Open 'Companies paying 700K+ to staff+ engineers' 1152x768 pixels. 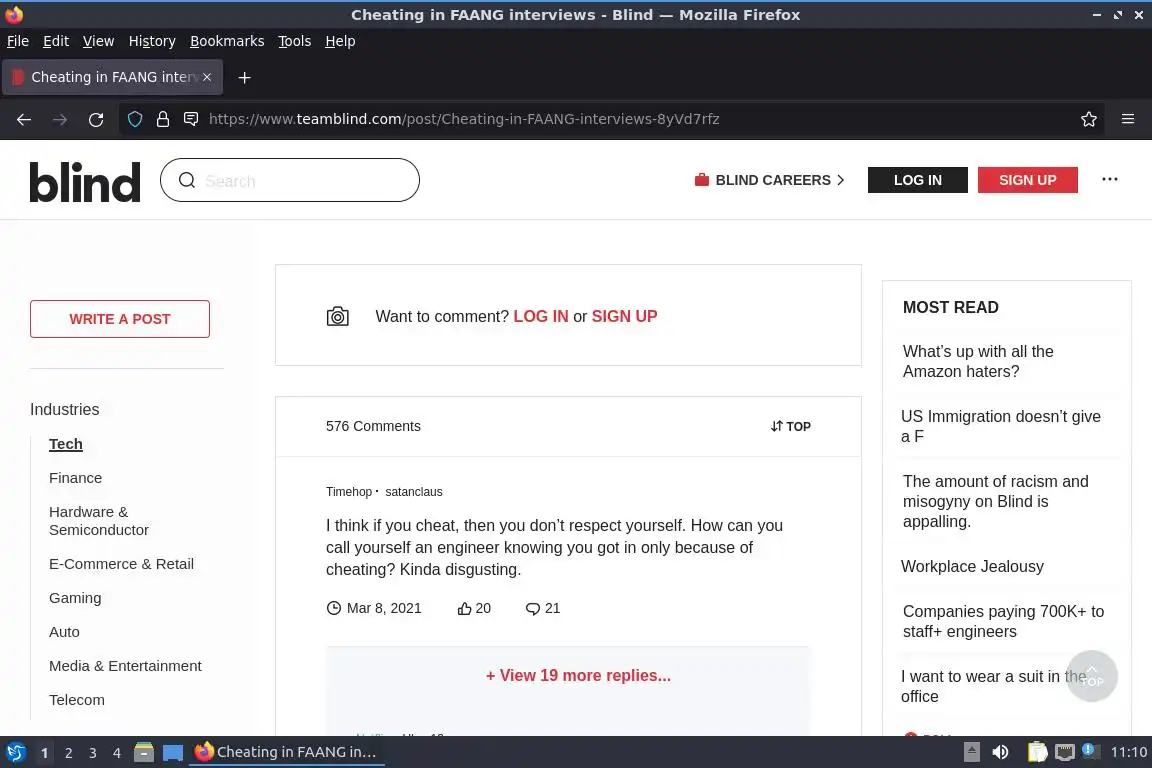tap(1003, 621)
